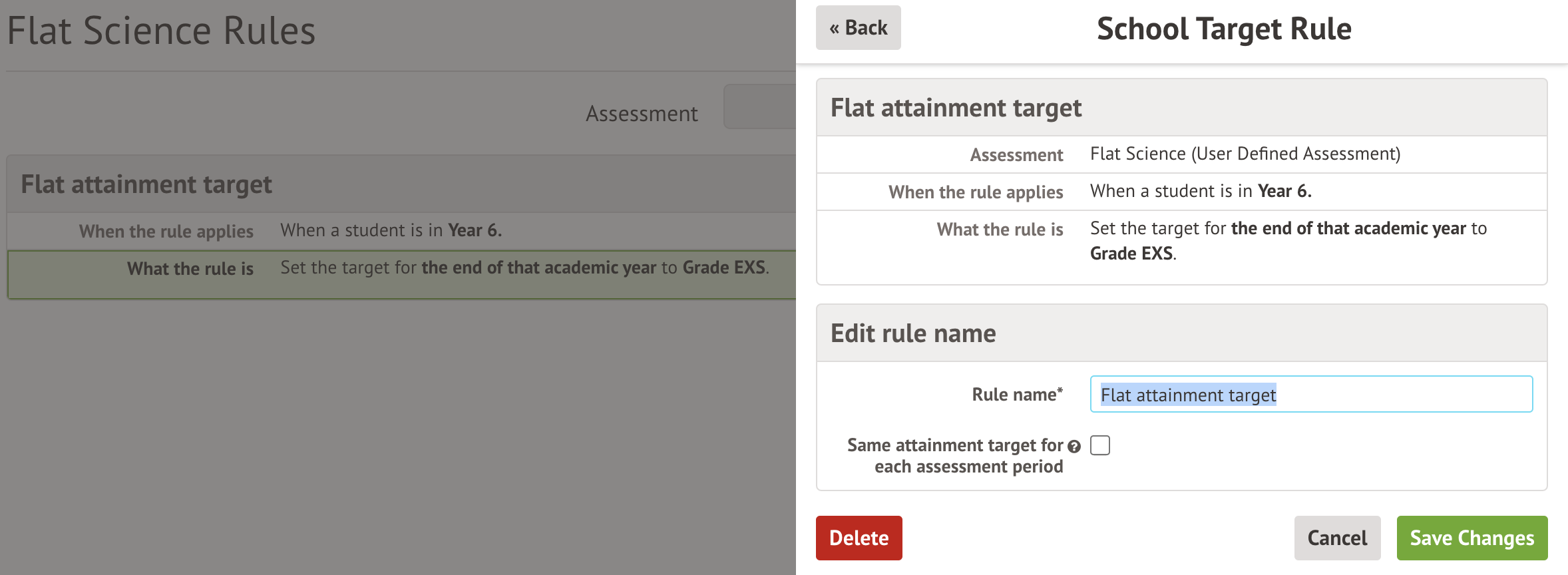Click left 'Flat attainment target' rule header
The width and height of the screenshot is (1568, 575).
click(x=146, y=184)
